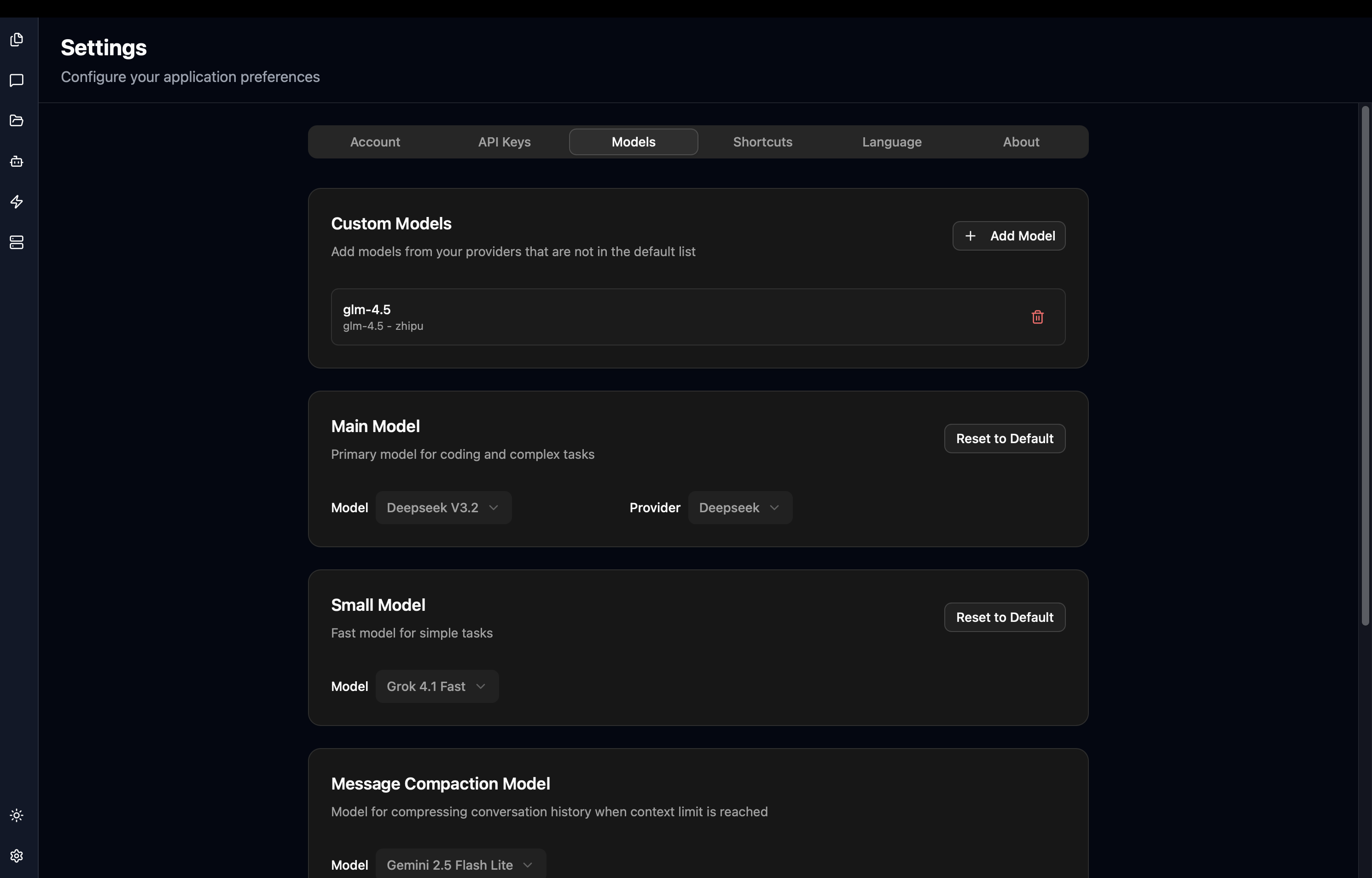Switch to the Shortcuts tab
Image resolution: width=1372 pixels, height=878 pixels.
pyautogui.click(x=762, y=142)
